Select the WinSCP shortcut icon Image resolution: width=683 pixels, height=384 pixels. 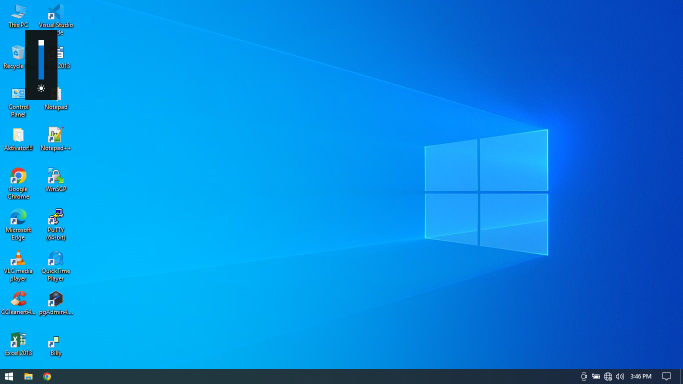click(x=56, y=180)
